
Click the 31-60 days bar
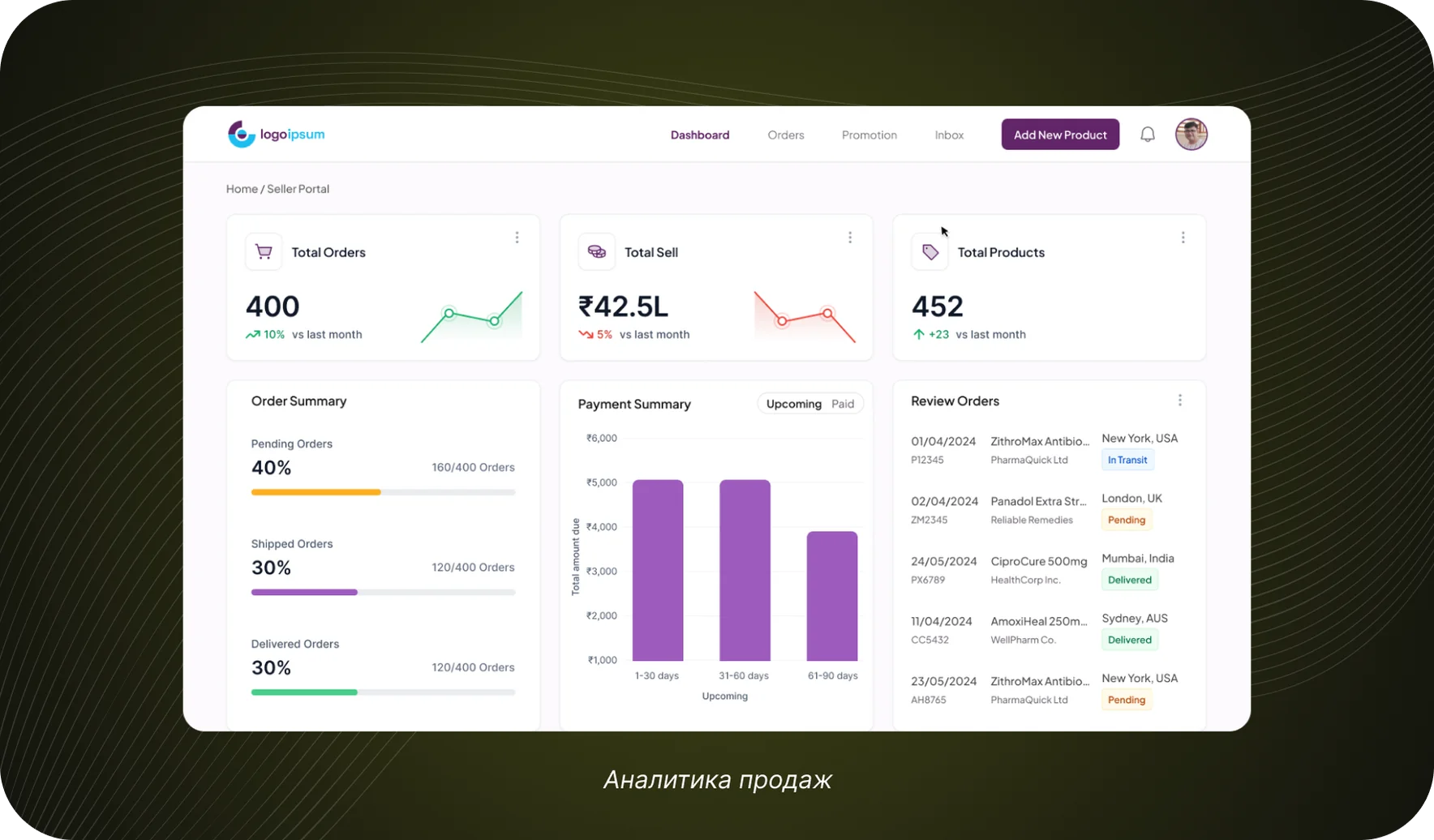[745, 570]
